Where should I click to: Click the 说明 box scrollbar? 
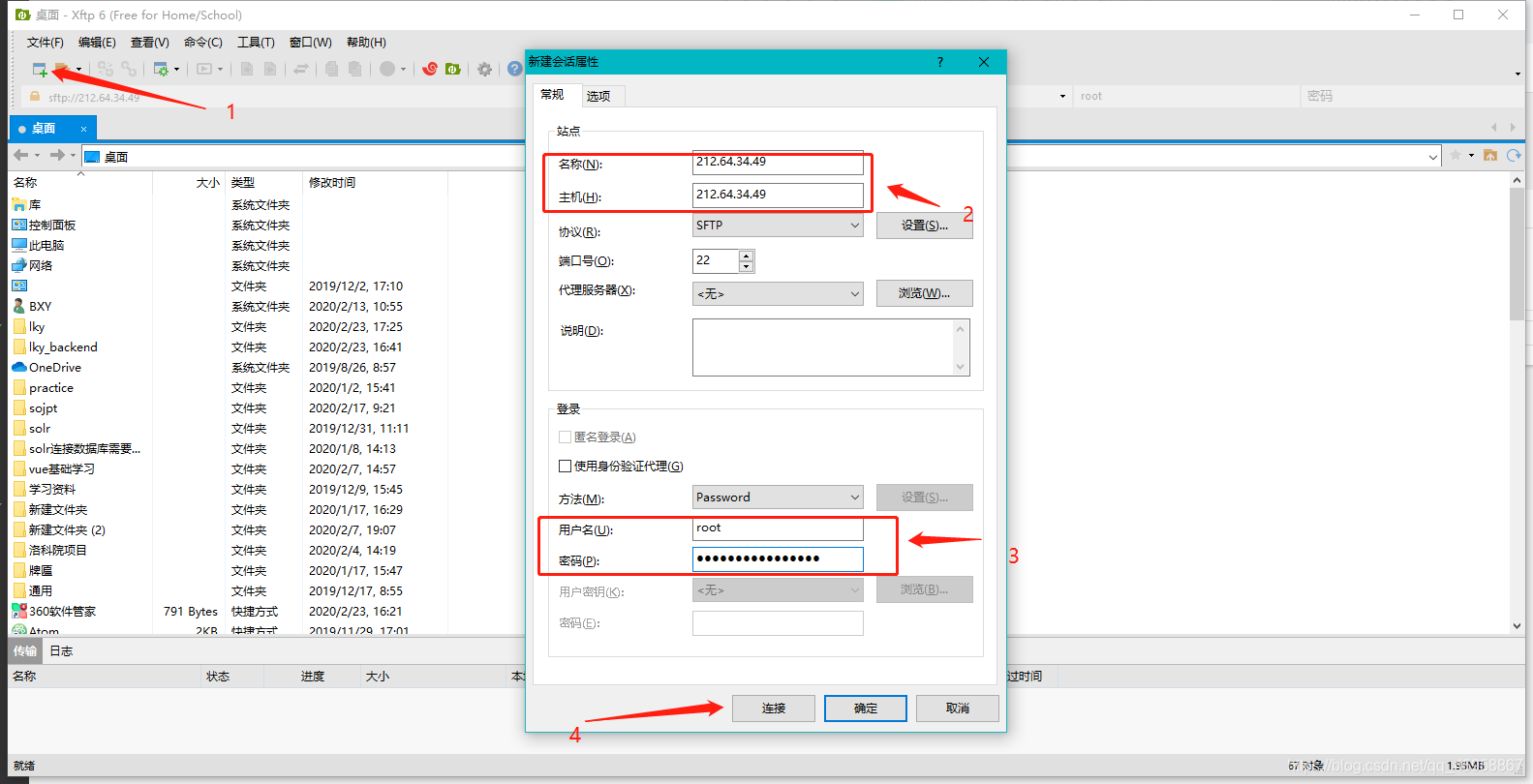960,347
